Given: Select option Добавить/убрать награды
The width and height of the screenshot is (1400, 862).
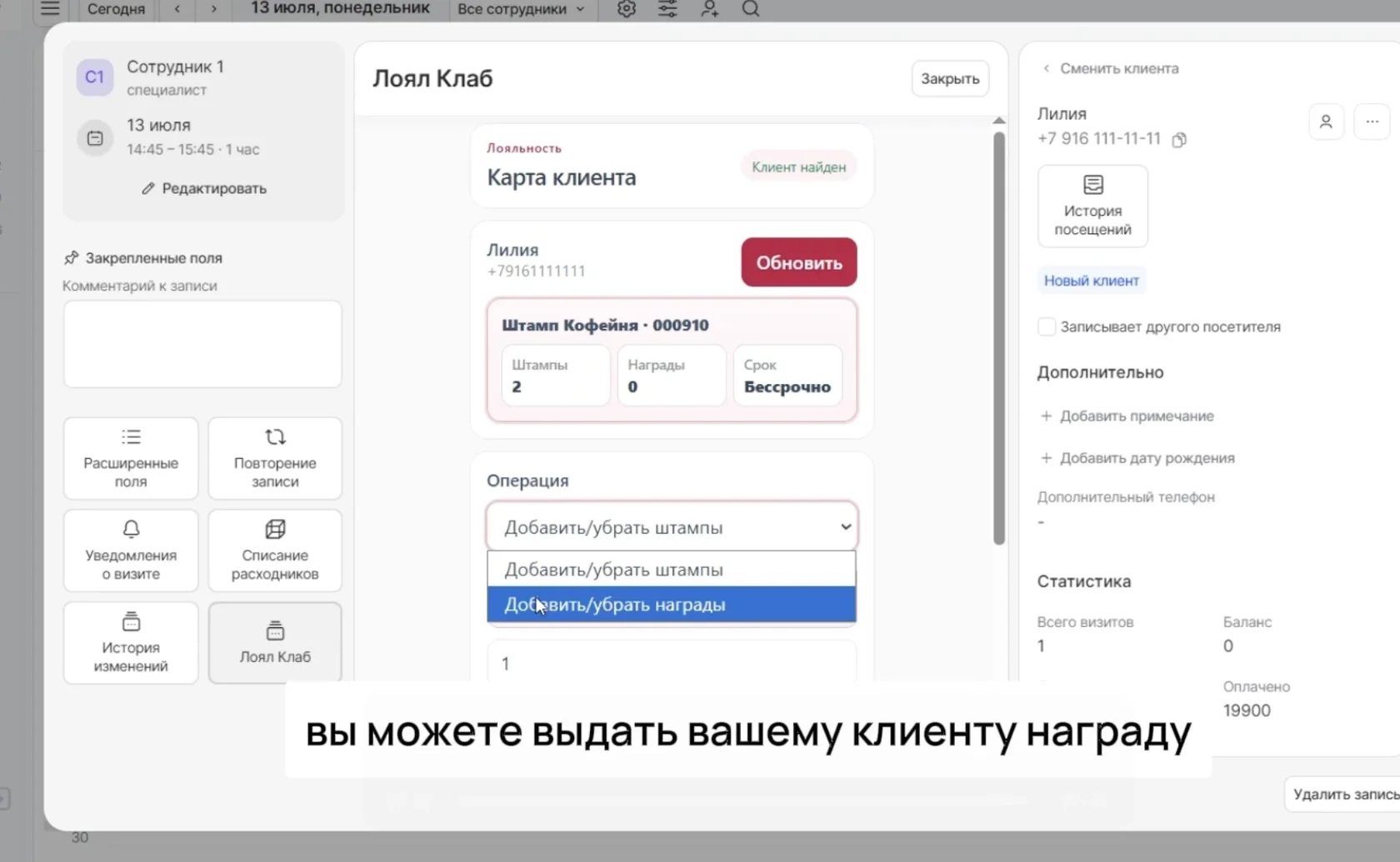Looking at the screenshot, I should (x=672, y=605).
